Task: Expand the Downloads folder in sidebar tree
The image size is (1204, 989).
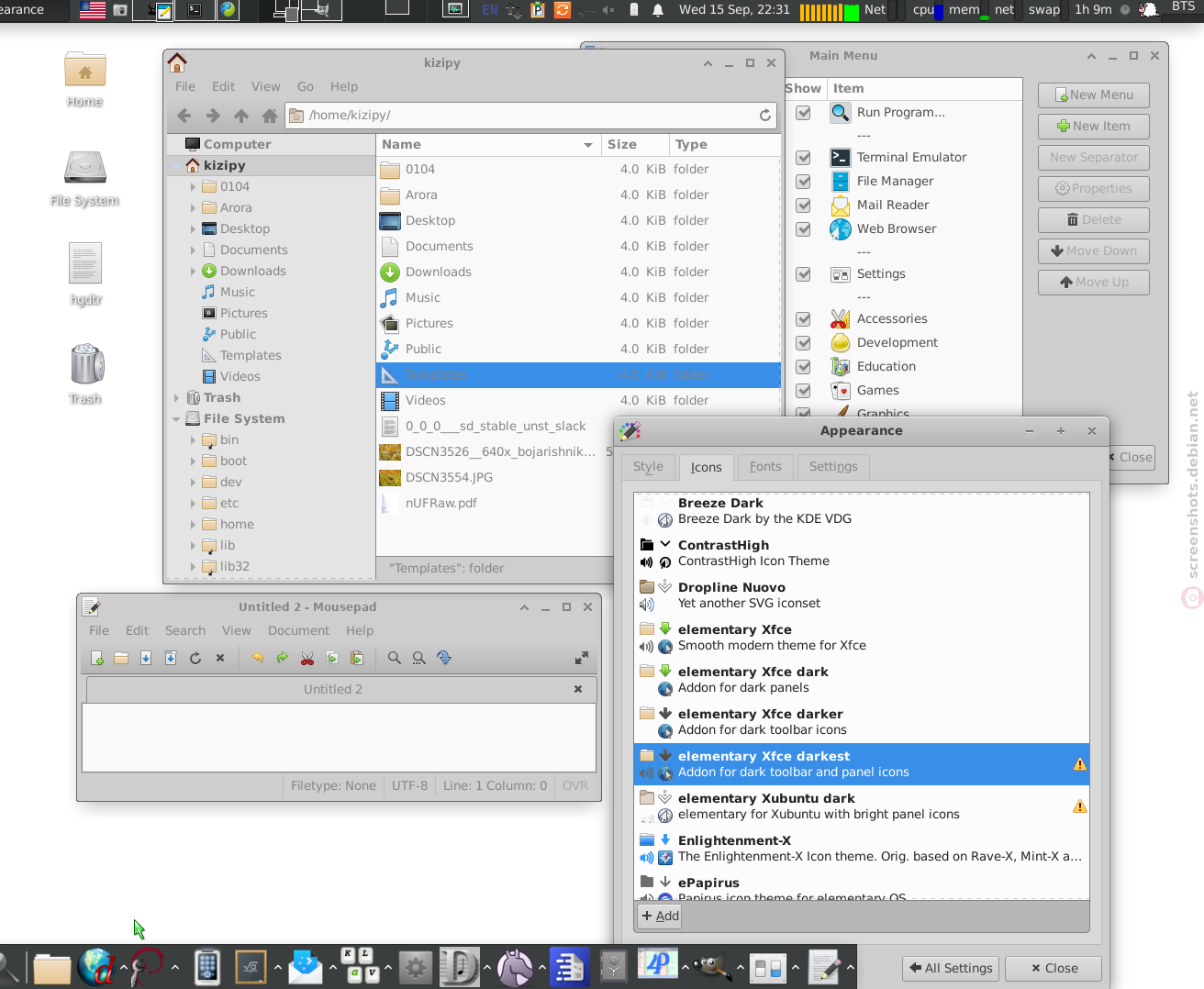Action: pyautogui.click(x=193, y=271)
